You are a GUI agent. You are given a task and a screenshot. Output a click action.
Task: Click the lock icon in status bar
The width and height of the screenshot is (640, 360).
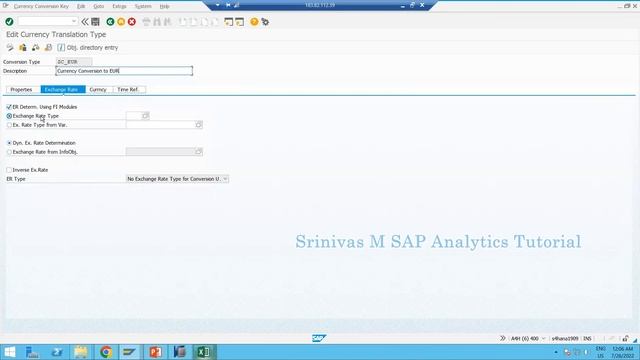pyautogui.click(x=625, y=338)
